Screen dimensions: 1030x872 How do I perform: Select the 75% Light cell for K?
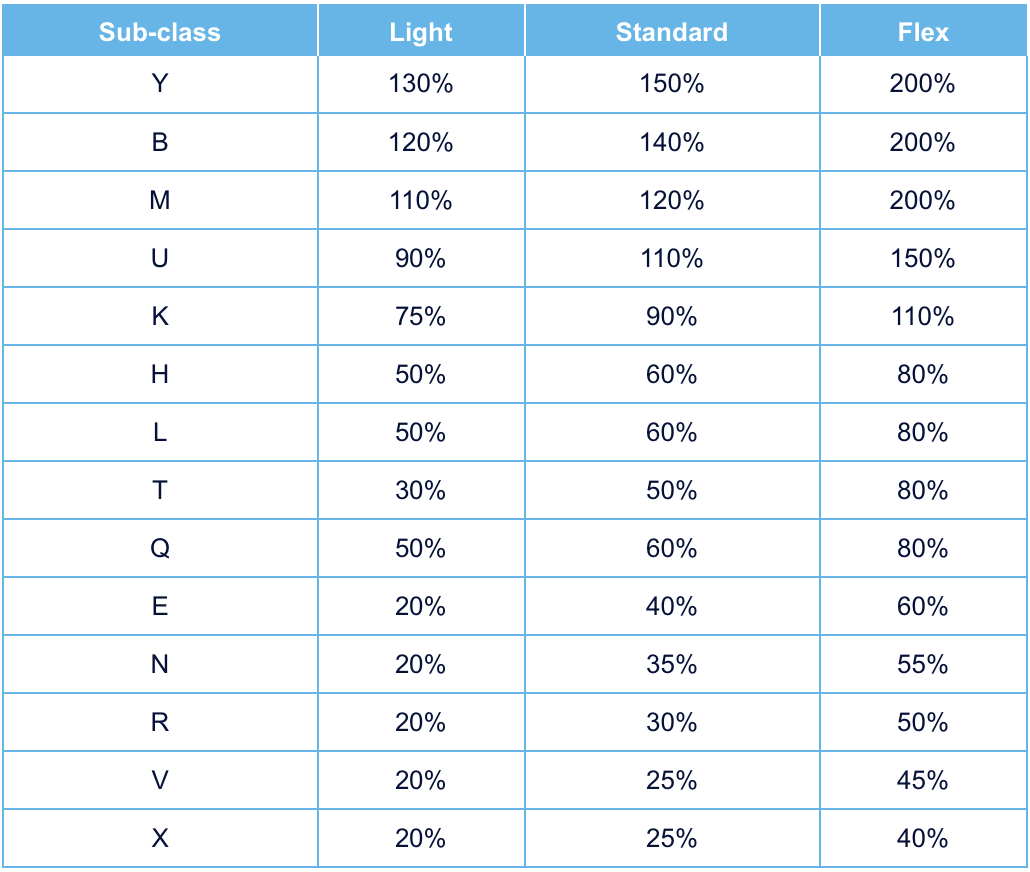(421, 316)
